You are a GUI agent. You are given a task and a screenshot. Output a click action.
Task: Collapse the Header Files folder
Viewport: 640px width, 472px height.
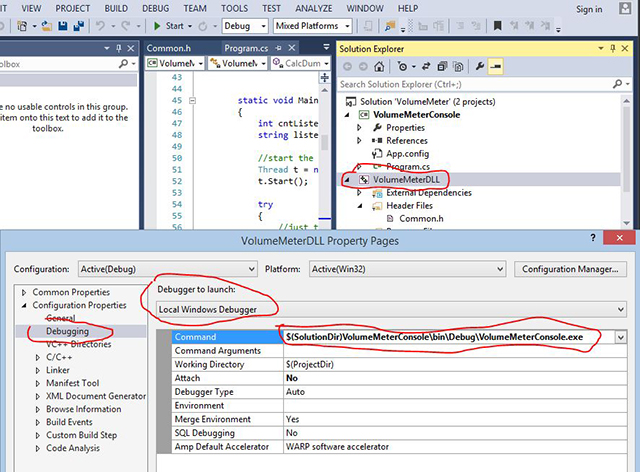click(360, 206)
